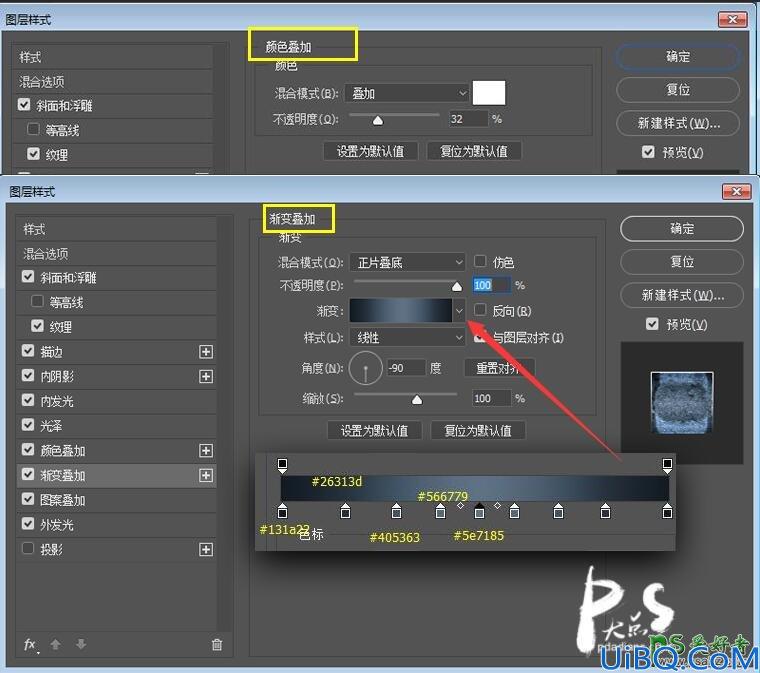760x673 pixels.
Task: Click 新建样式(W)... in the lower dialog
Action: point(682,295)
